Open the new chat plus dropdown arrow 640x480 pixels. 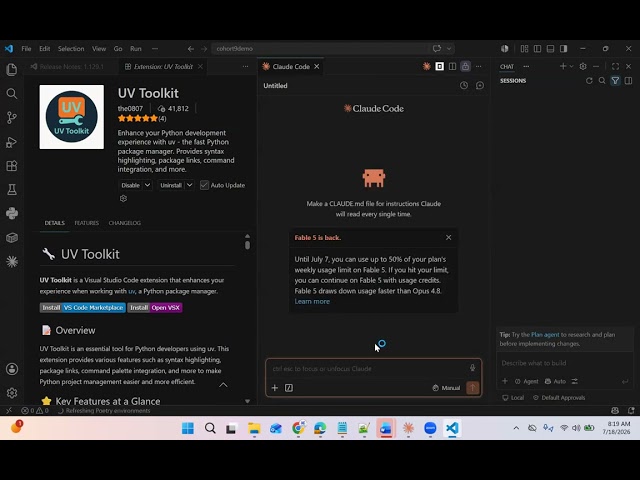[571, 66]
